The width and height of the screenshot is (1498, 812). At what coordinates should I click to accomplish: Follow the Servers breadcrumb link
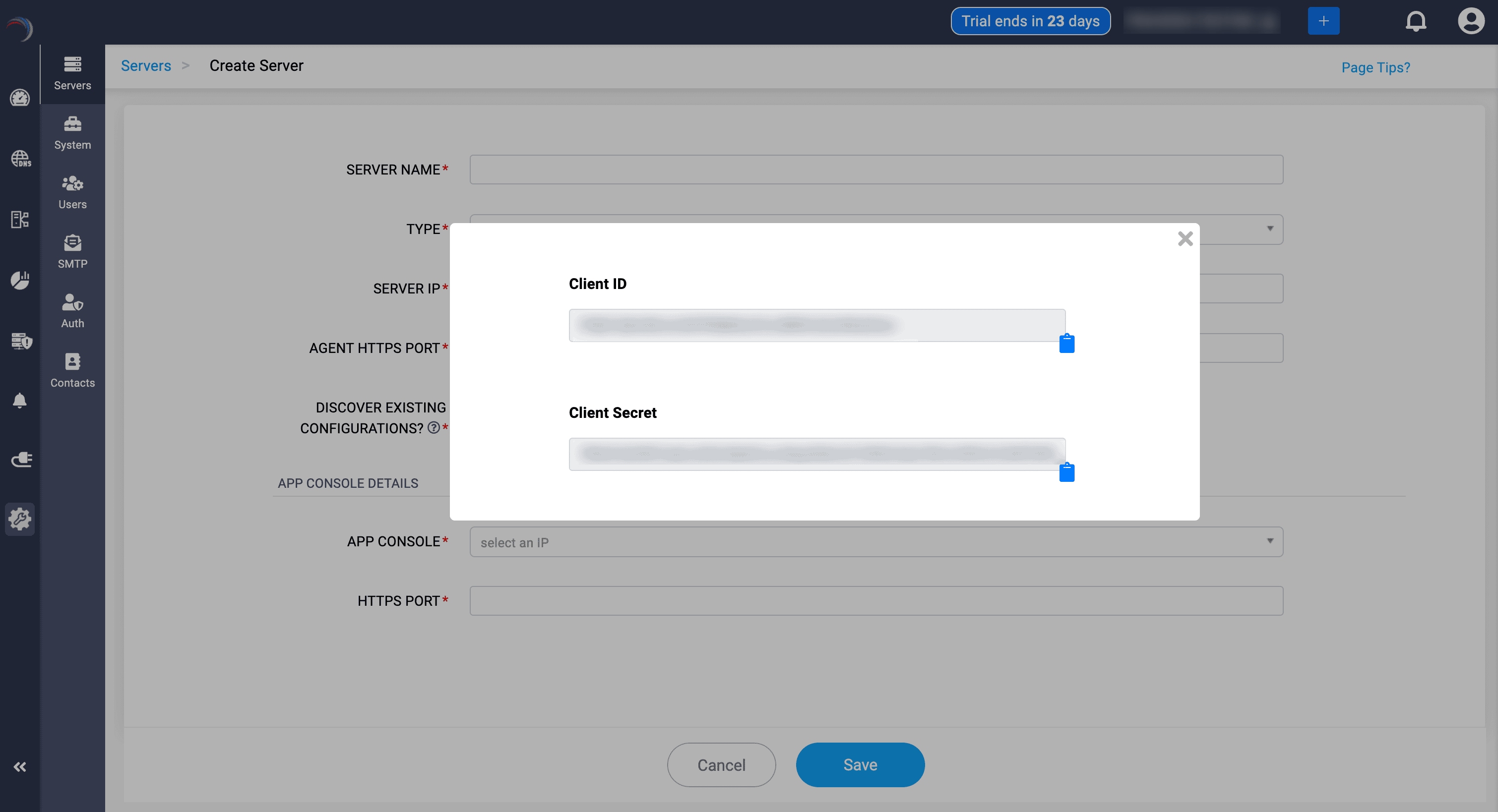click(146, 65)
